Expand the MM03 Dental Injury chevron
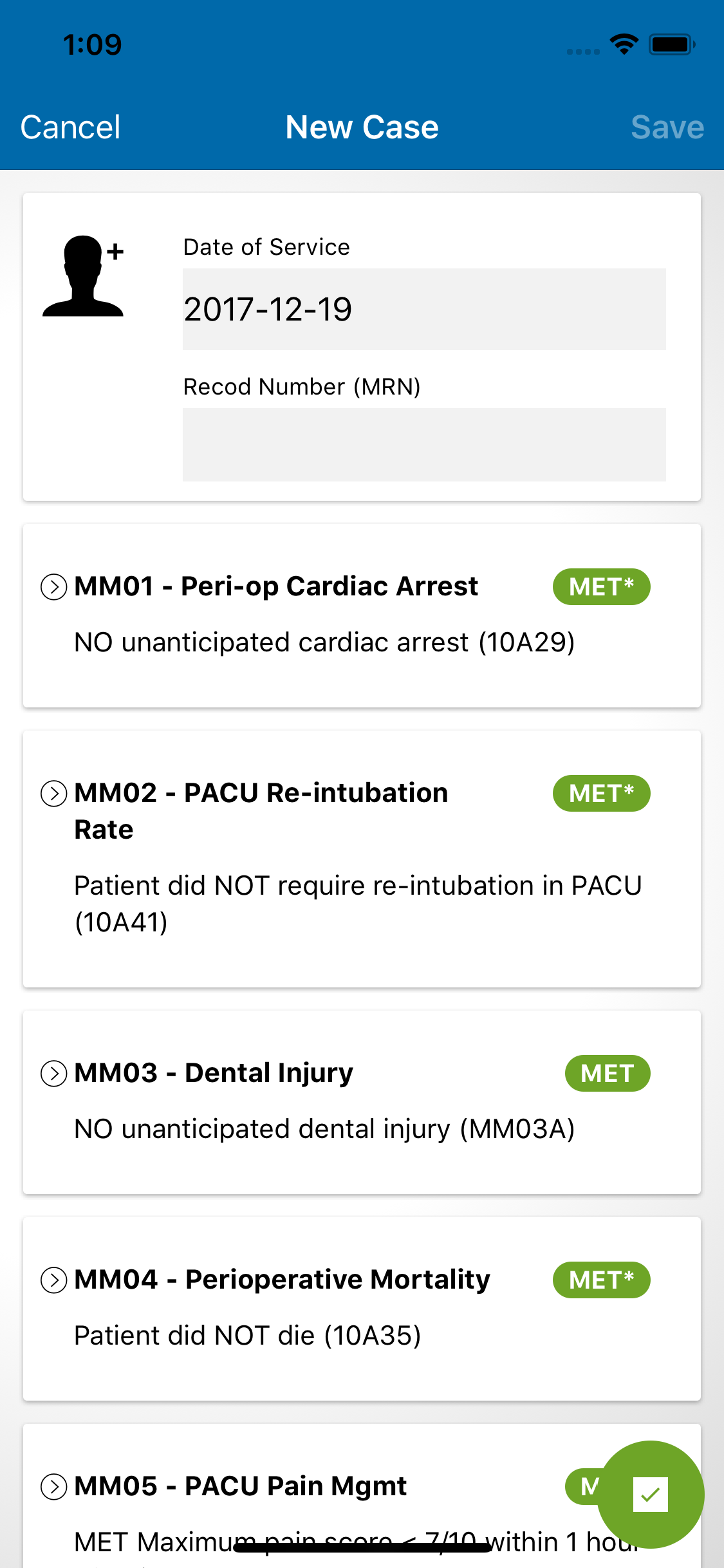This screenshot has width=724, height=1568. (x=54, y=1074)
